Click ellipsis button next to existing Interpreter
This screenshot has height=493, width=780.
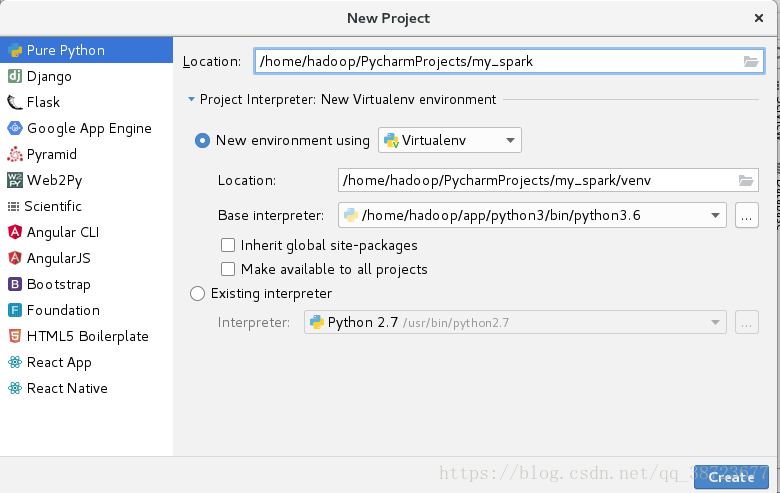tap(747, 322)
